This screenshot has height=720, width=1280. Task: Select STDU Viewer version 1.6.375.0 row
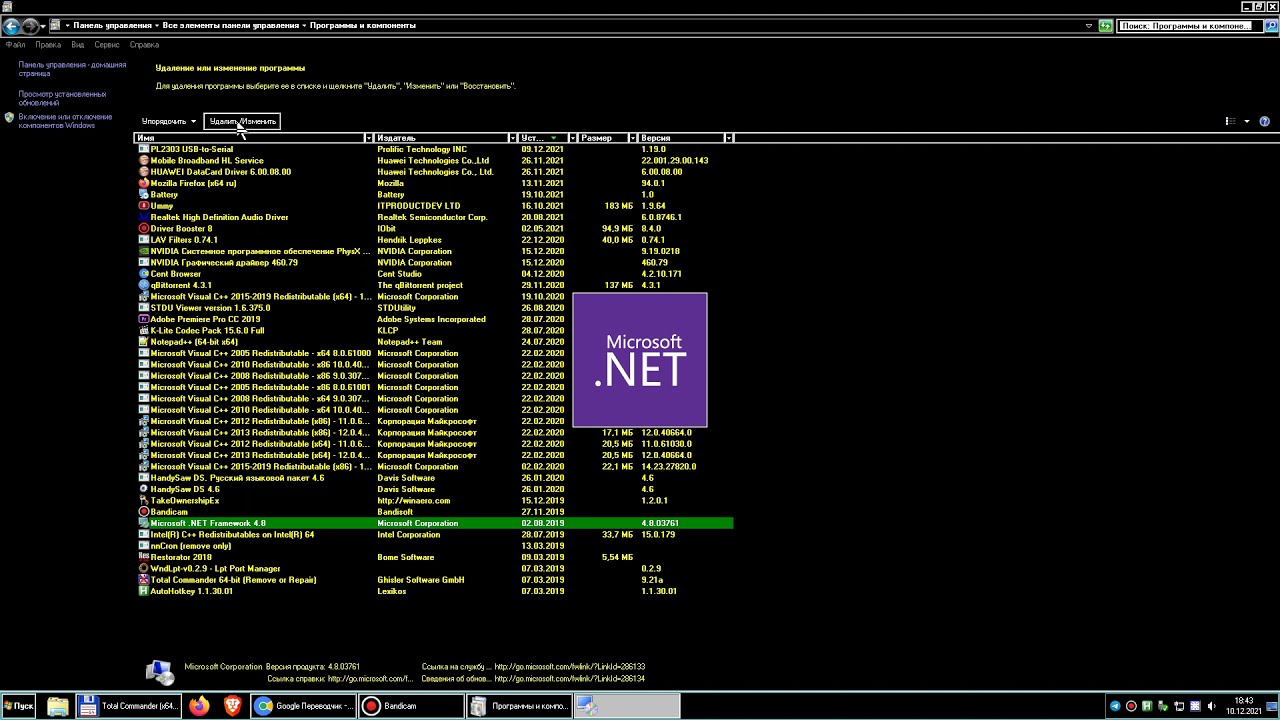(434, 308)
